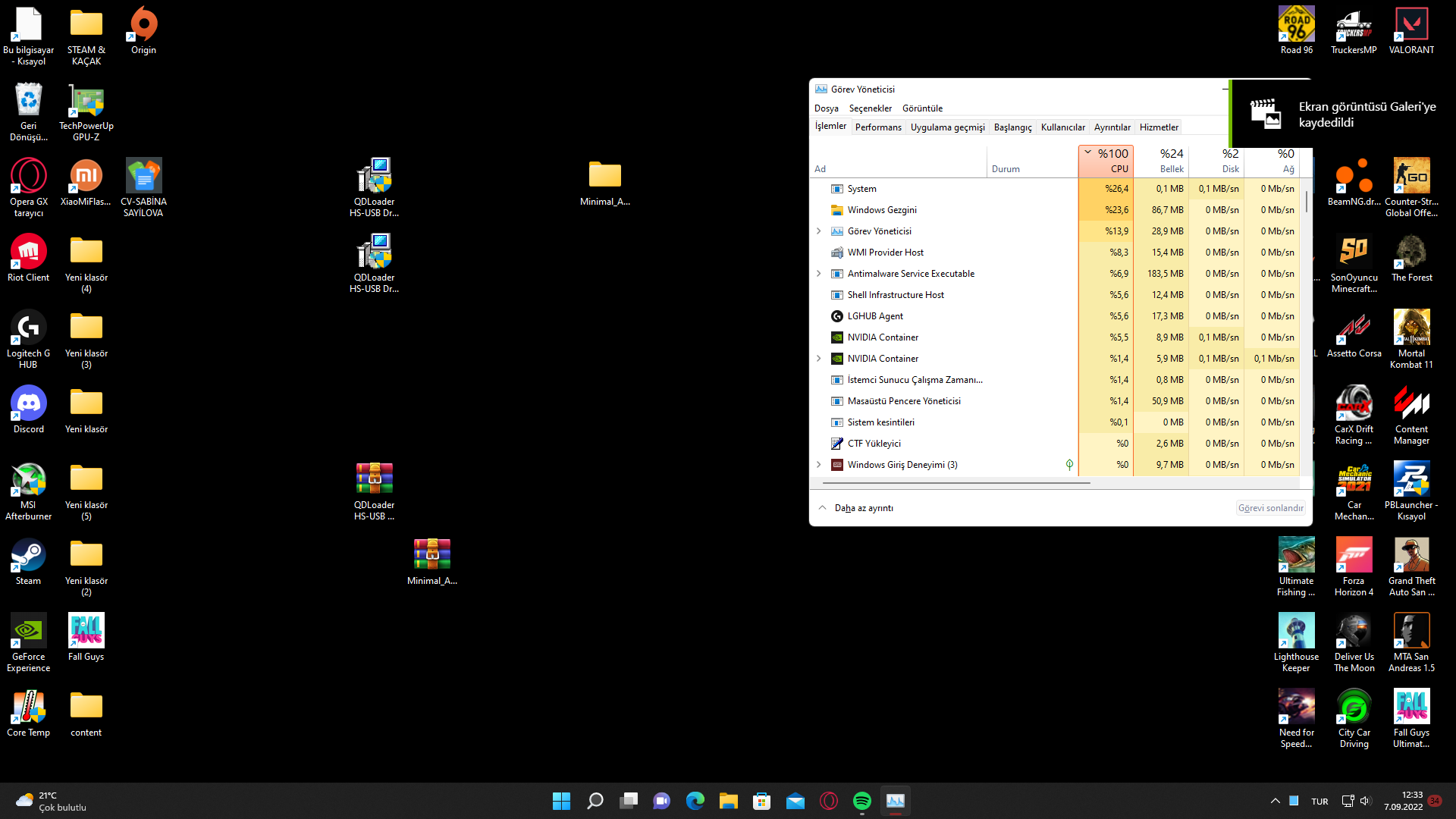This screenshot has width=1456, height=819.
Task: Click vertical scrollbar of process list
Action: (x=1306, y=202)
